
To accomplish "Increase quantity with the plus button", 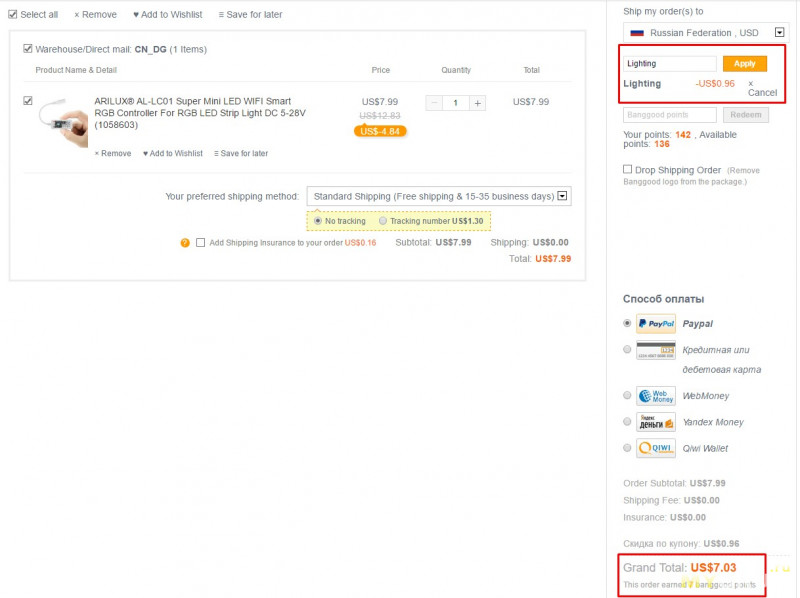I will (478, 103).
